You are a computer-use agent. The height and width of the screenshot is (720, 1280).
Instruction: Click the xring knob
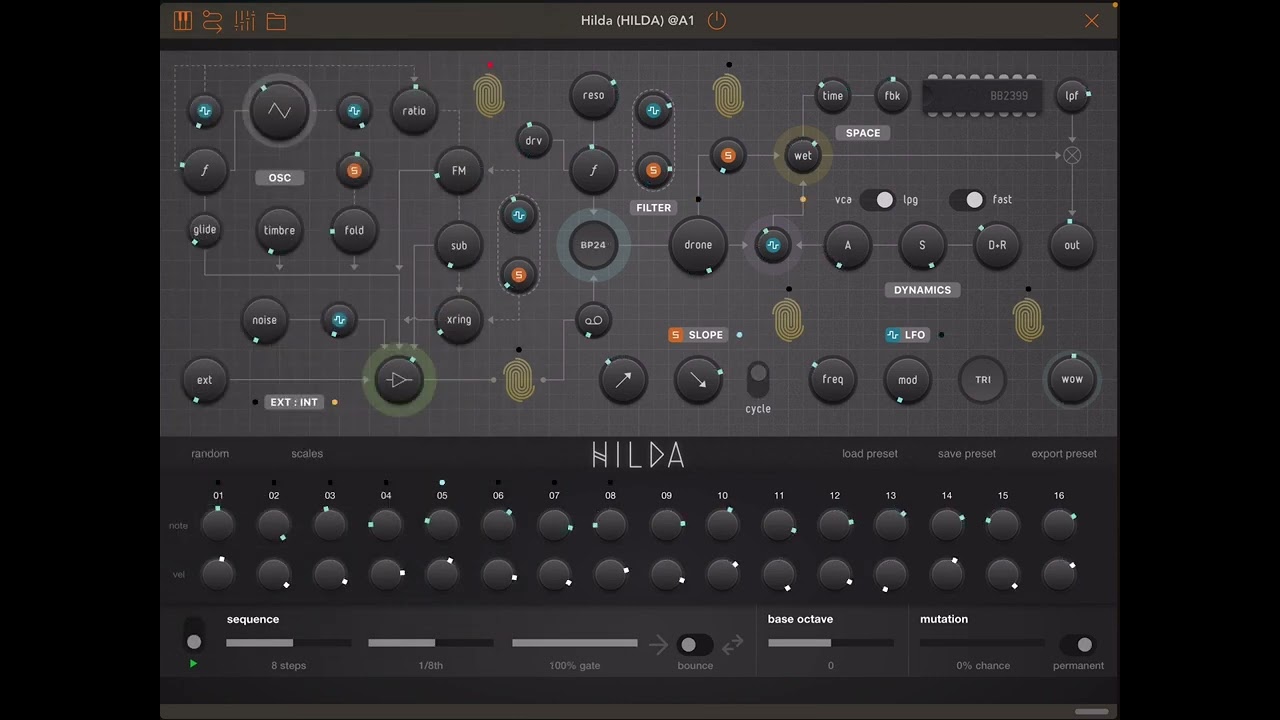[x=459, y=320]
